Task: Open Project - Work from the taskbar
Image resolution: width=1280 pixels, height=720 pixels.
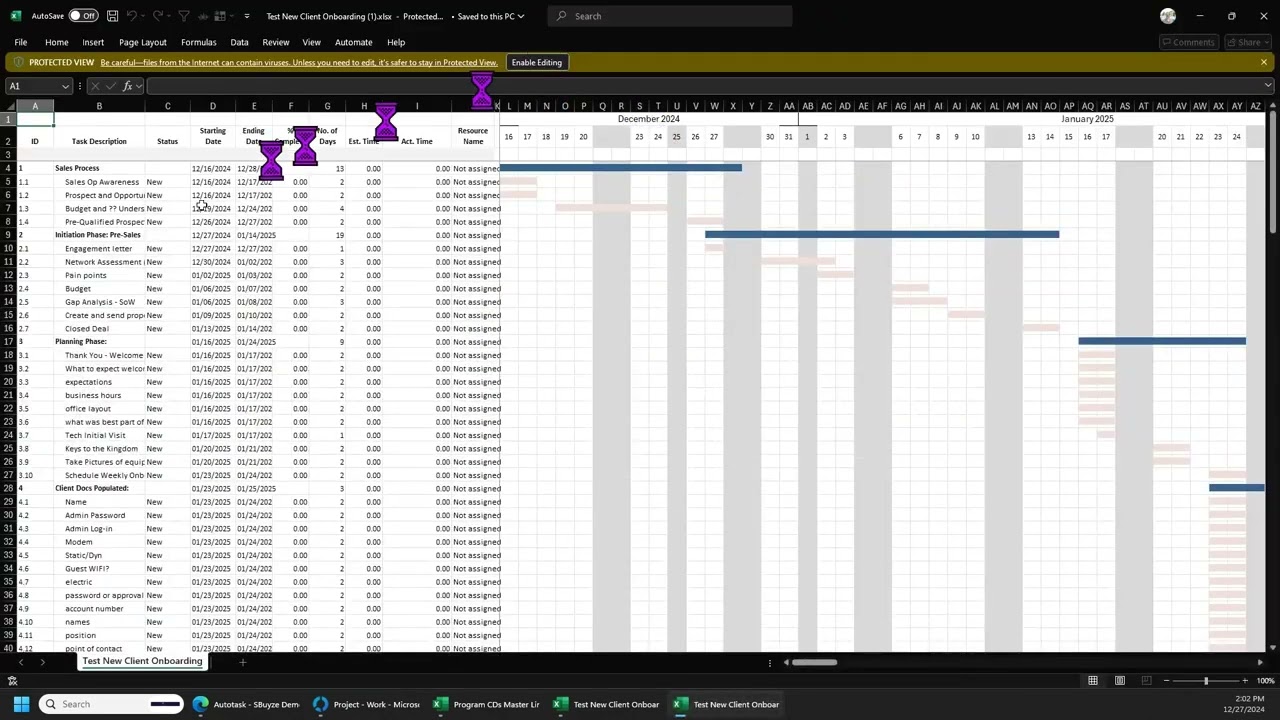Action: 366,704
